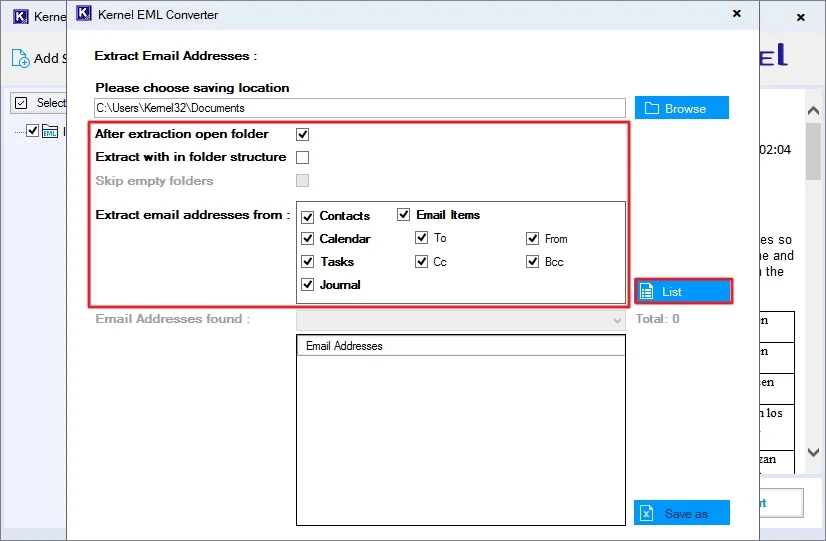
Task: Click the Add Source file icon
Action: pyautogui.click(x=21, y=58)
